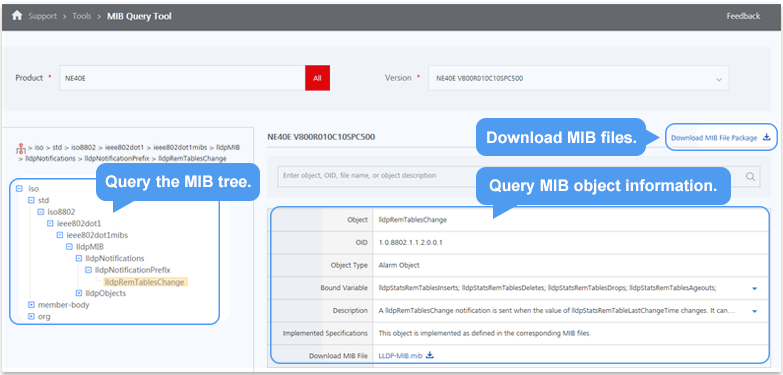This screenshot has width=783, height=375.
Task: Select the Object value lldpRemTablesChange
Action: [x=412, y=220]
